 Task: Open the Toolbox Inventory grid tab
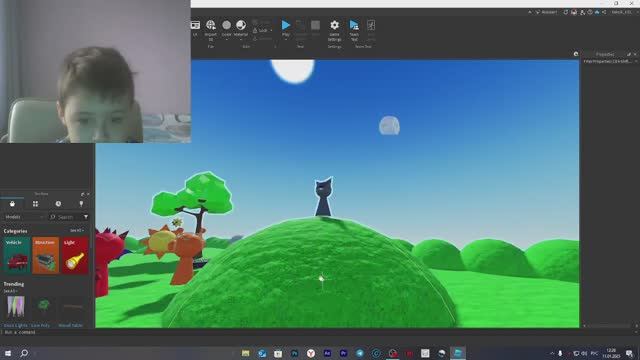[36, 204]
